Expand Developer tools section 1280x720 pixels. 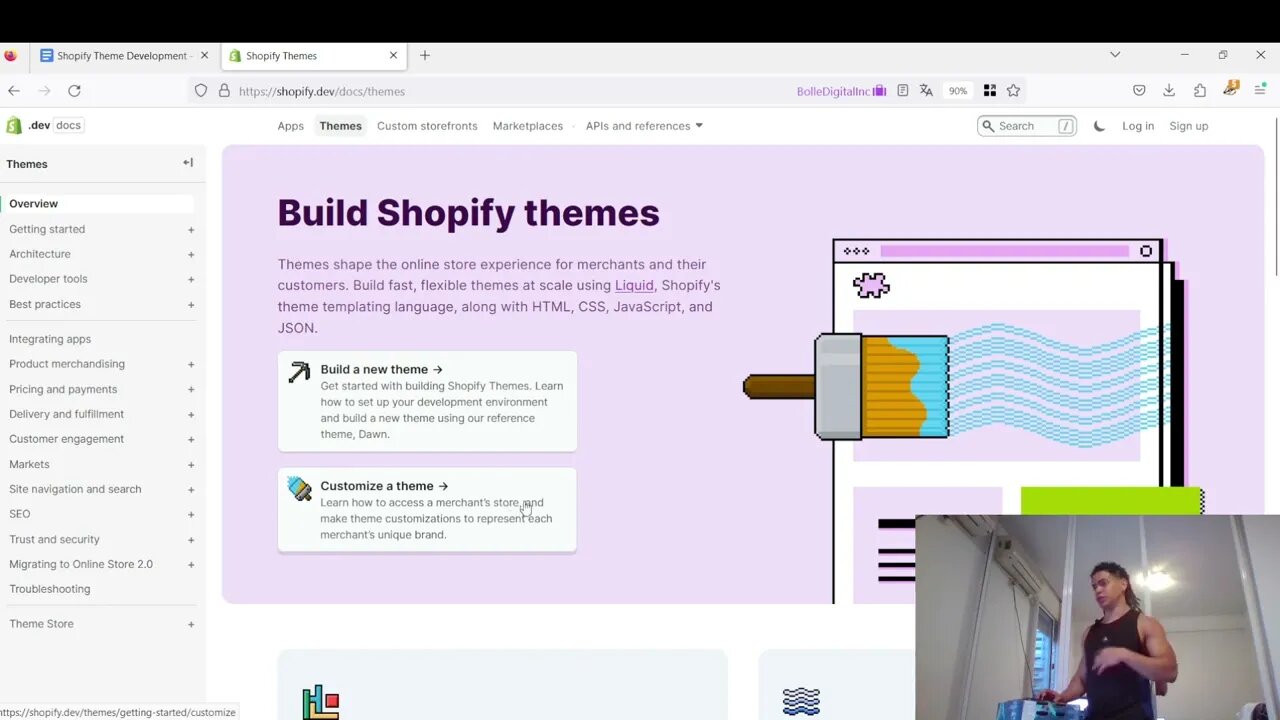pyautogui.click(x=191, y=279)
